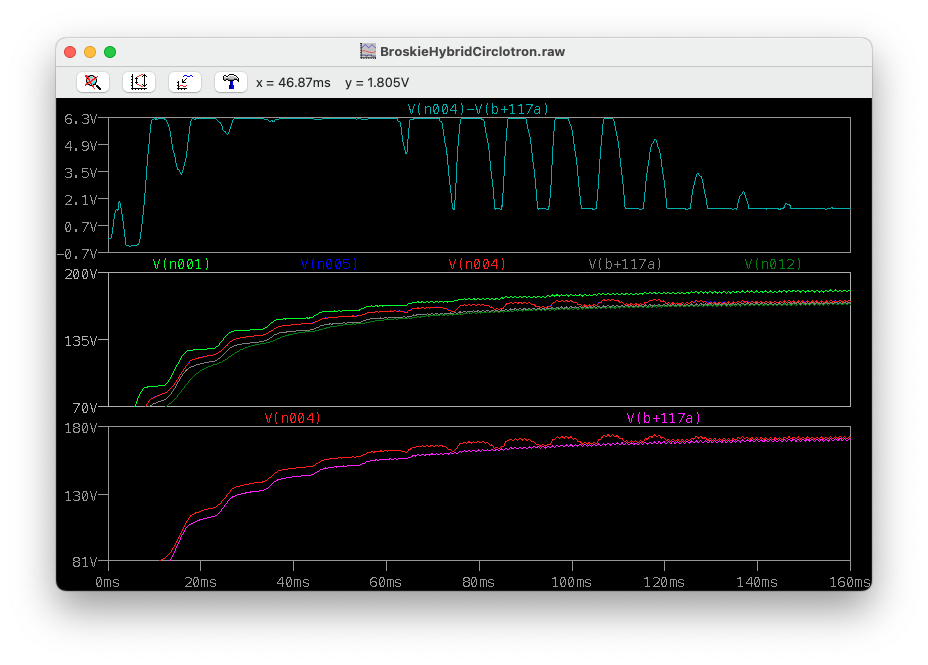Viewport: 928px width, 665px height.
Task: Click the 6.3V top-pane axis label
Action: point(80,120)
